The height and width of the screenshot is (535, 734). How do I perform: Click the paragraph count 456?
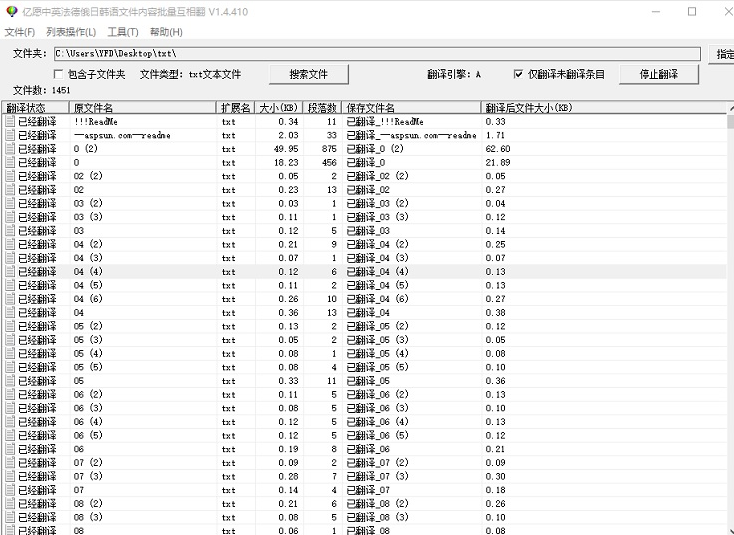tap(329, 162)
